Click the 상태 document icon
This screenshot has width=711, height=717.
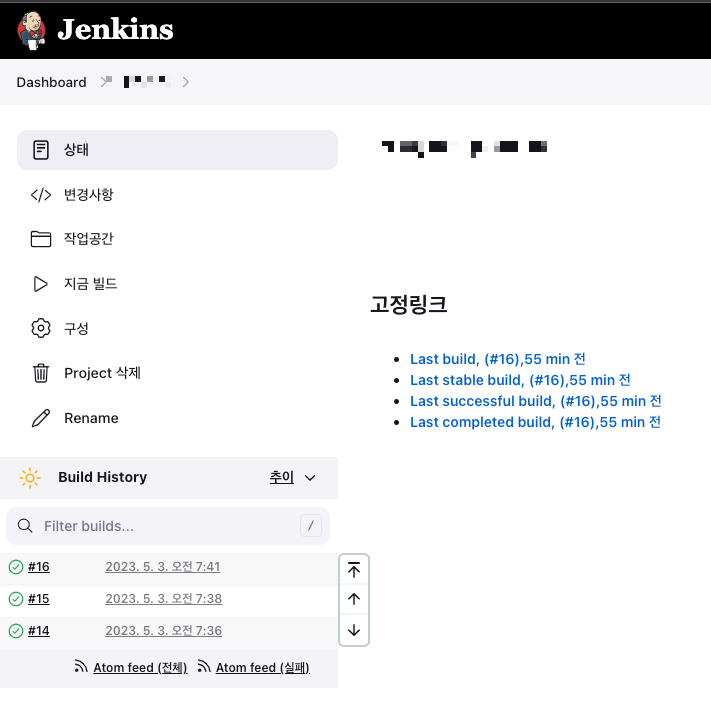coord(41,150)
